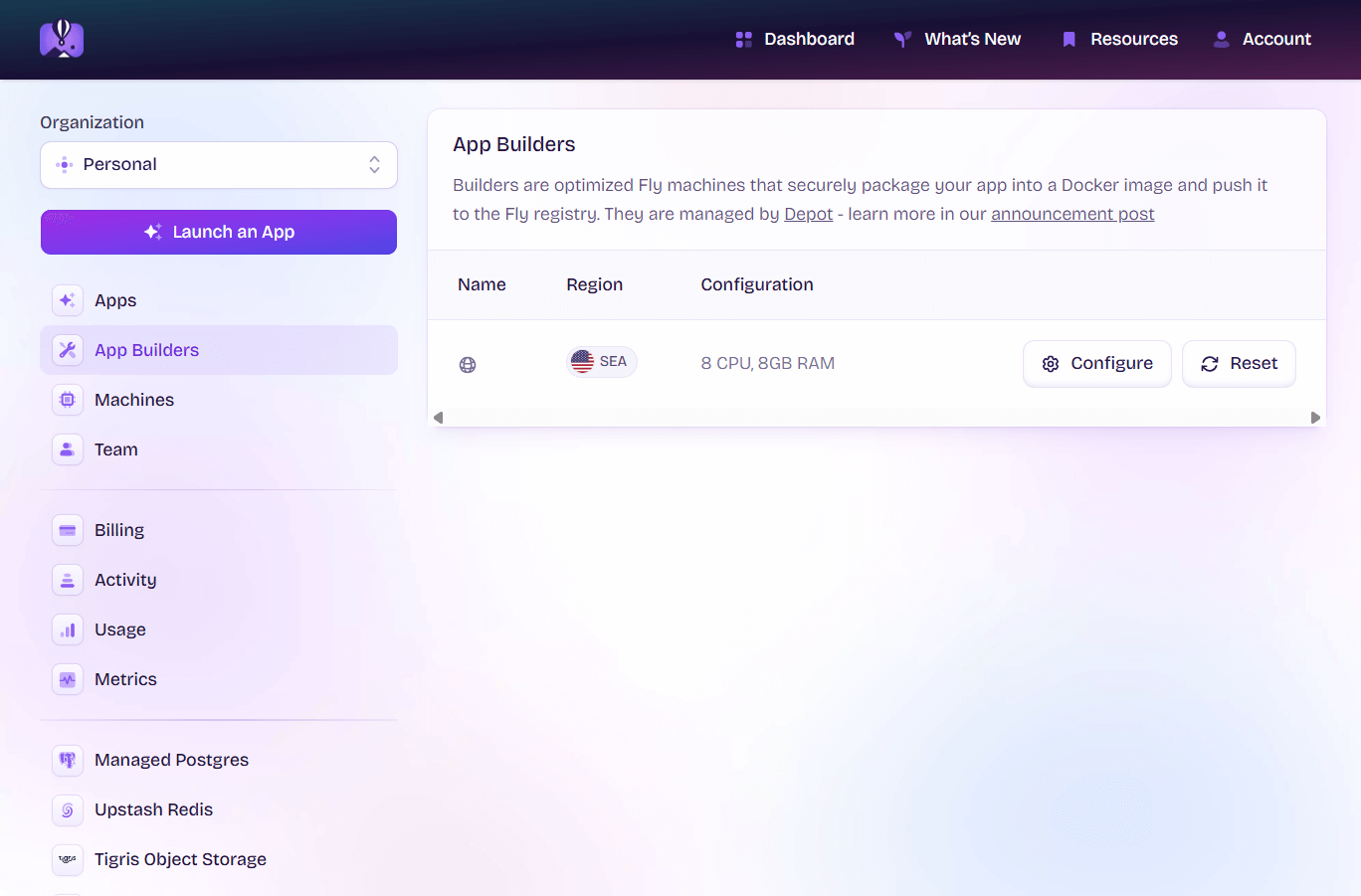
Task: Click the US flag in SEA badge
Action: point(583,362)
